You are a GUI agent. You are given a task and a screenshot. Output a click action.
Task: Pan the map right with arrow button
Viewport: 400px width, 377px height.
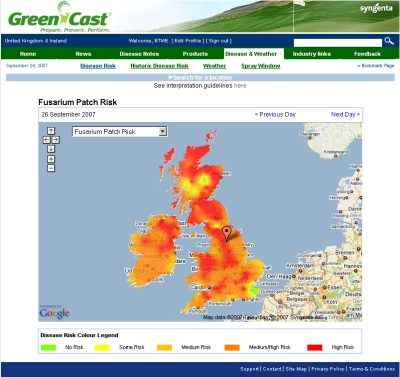tap(56, 140)
